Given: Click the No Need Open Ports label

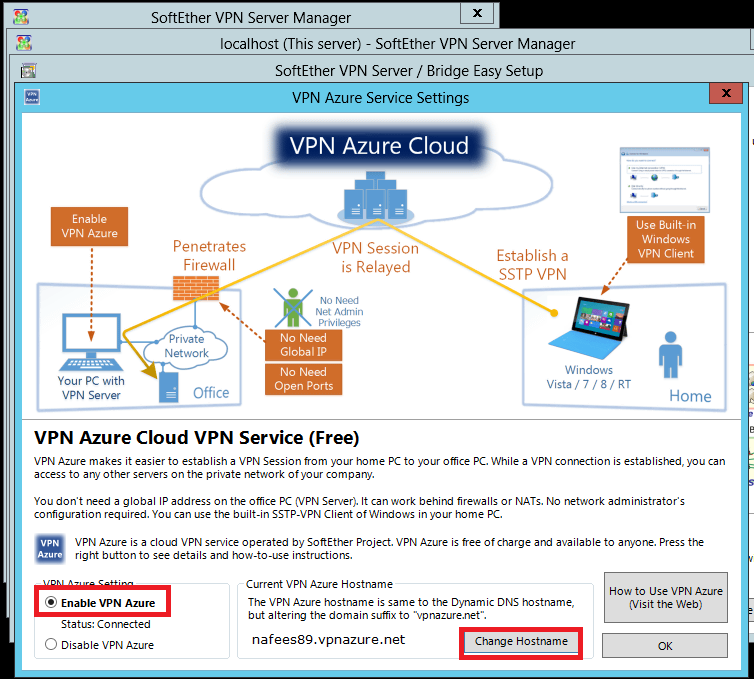Looking at the screenshot, I should click(x=303, y=379).
